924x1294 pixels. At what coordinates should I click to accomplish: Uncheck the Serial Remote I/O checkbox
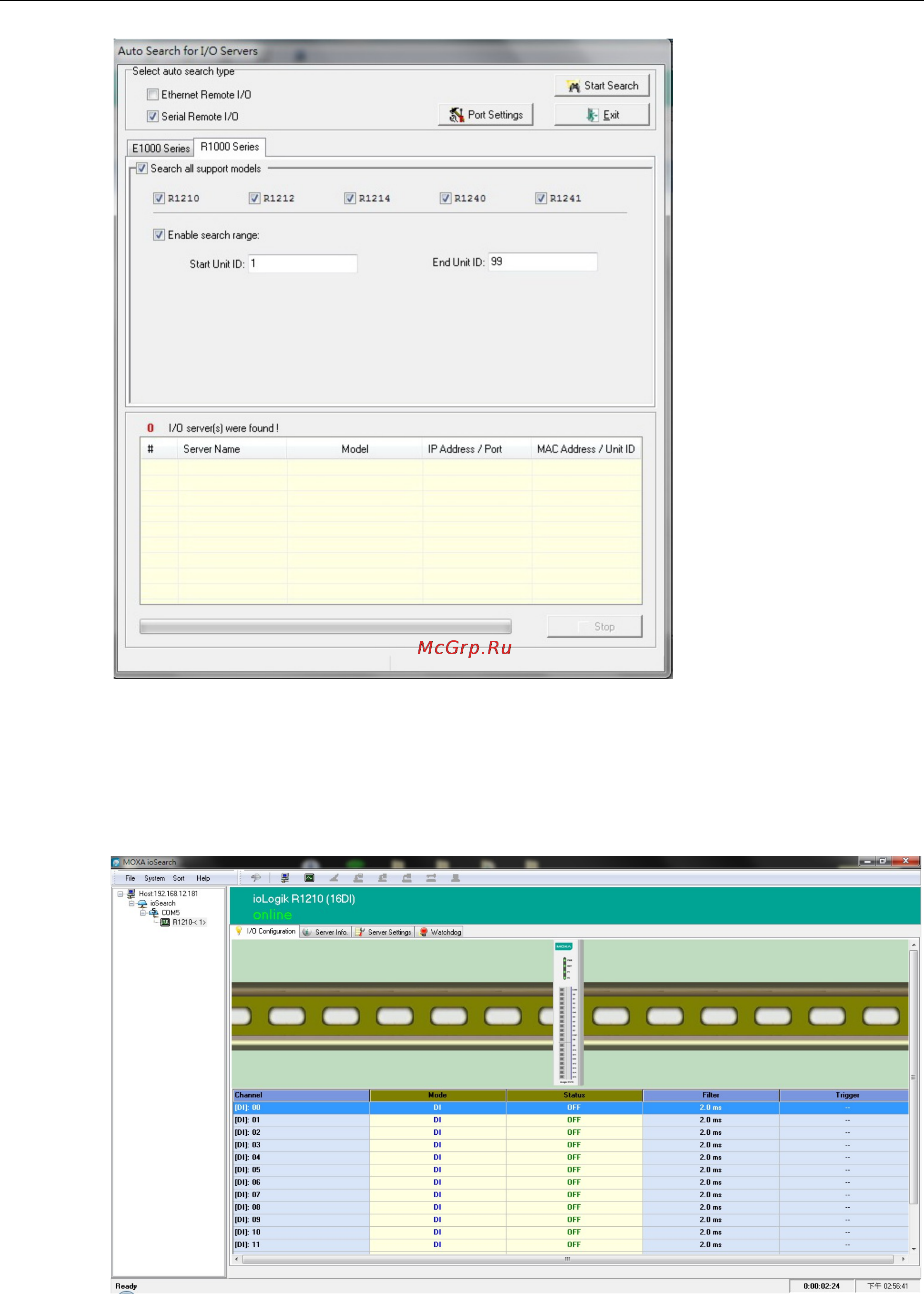click(152, 116)
